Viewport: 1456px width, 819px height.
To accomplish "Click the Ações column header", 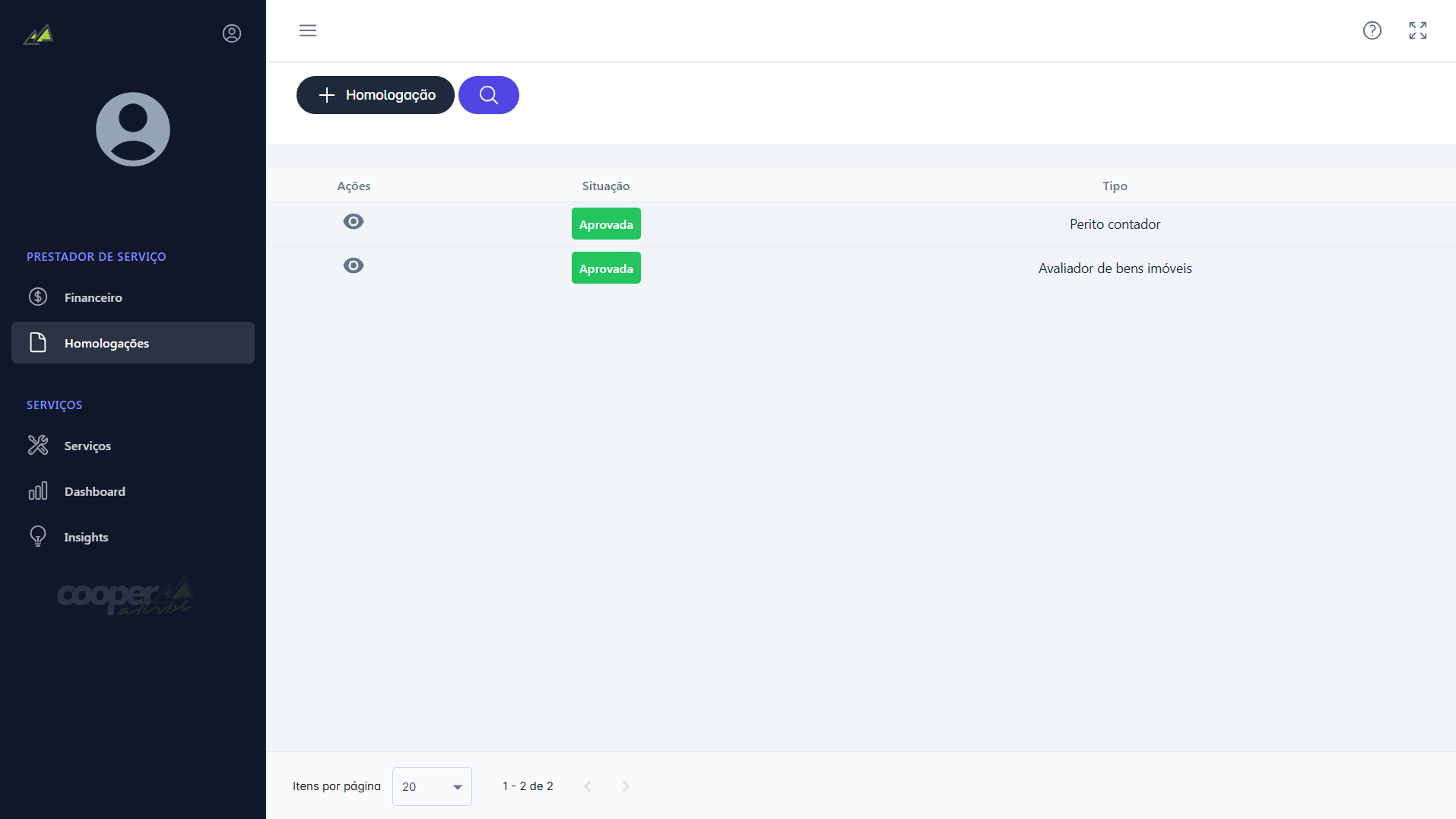I will pos(354,186).
